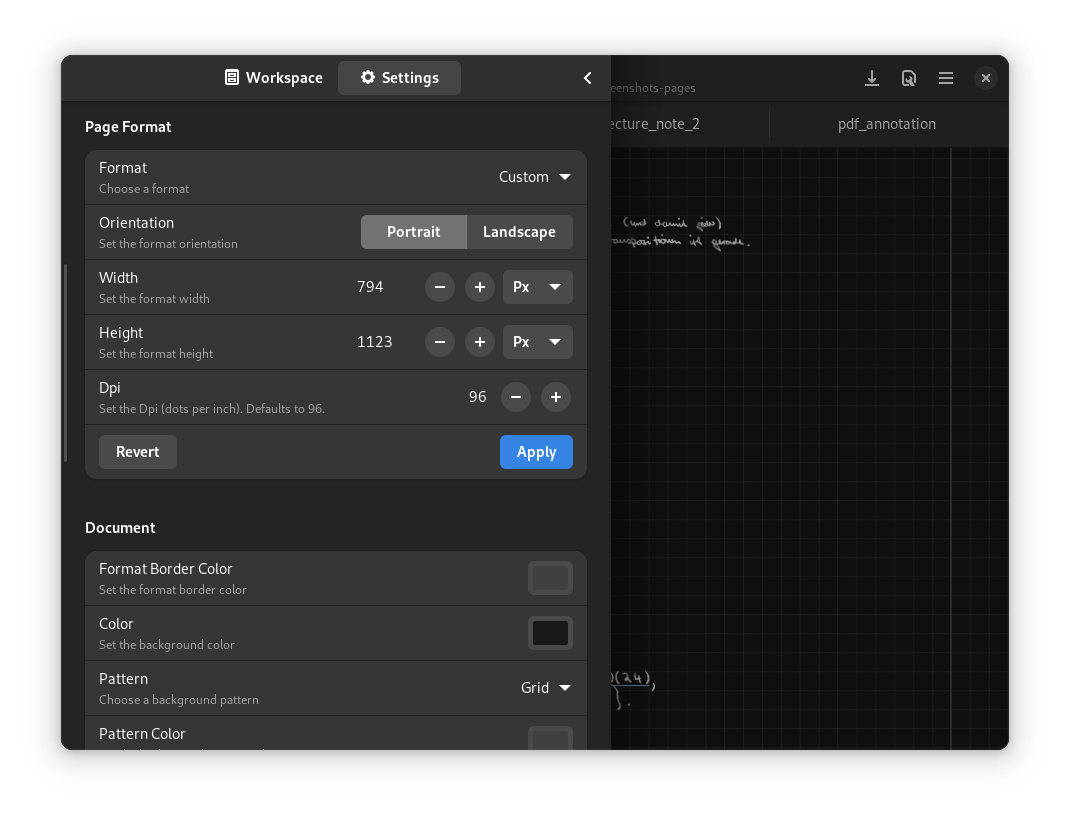
Task: Collapse the sidebar with the back chevron
Action: 588,78
